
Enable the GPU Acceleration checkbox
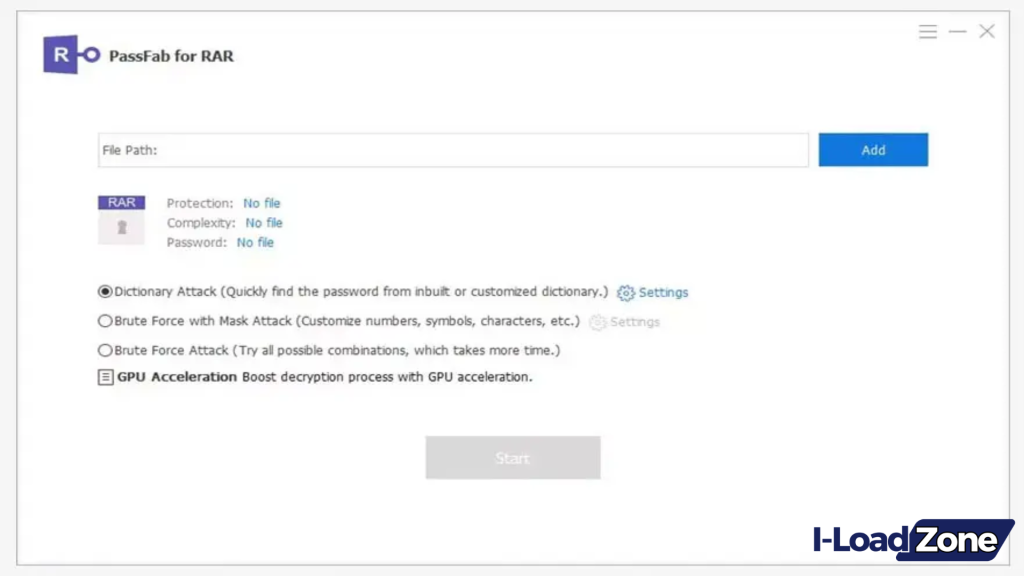point(105,377)
